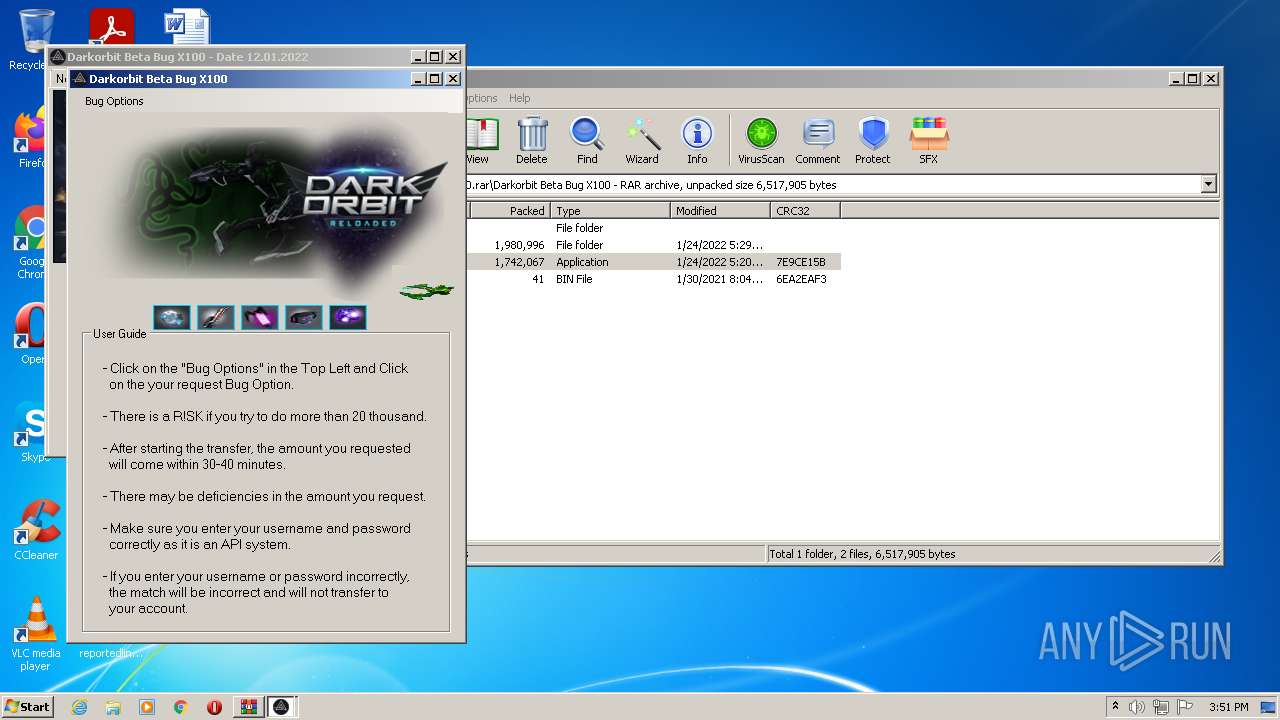The height and width of the screenshot is (720, 1280).
Task: Sort by the Modified column header
Action: (x=720, y=211)
